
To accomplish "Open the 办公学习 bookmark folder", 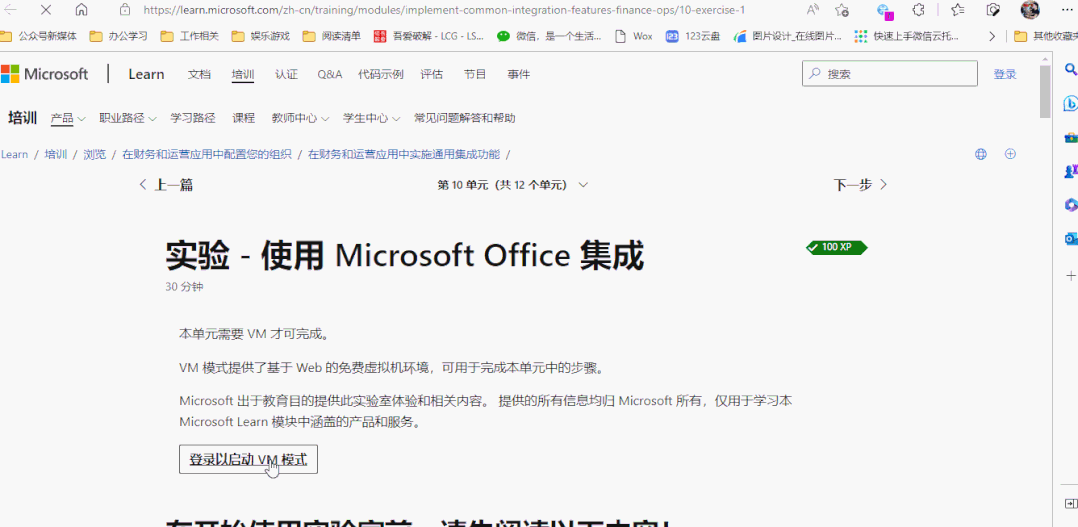I will click(x=120, y=36).
